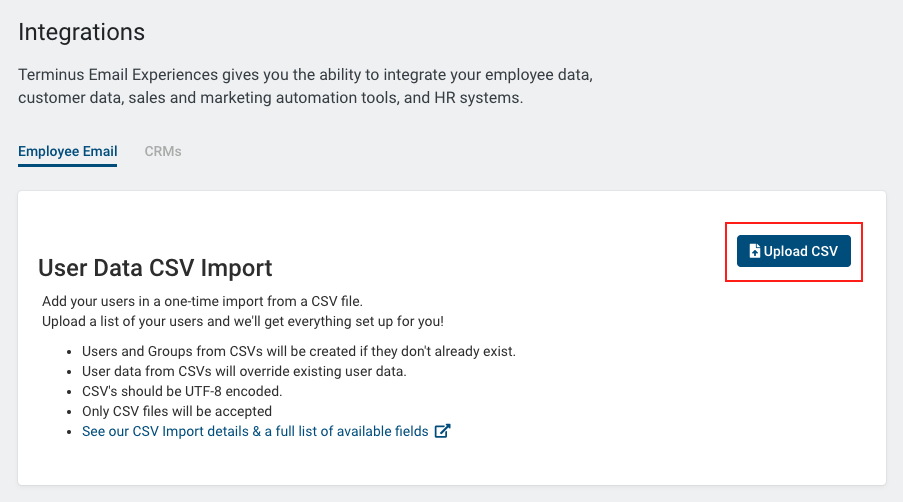
Task: Click the bullet dot before 'Users and Groups'
Action: click(x=69, y=352)
